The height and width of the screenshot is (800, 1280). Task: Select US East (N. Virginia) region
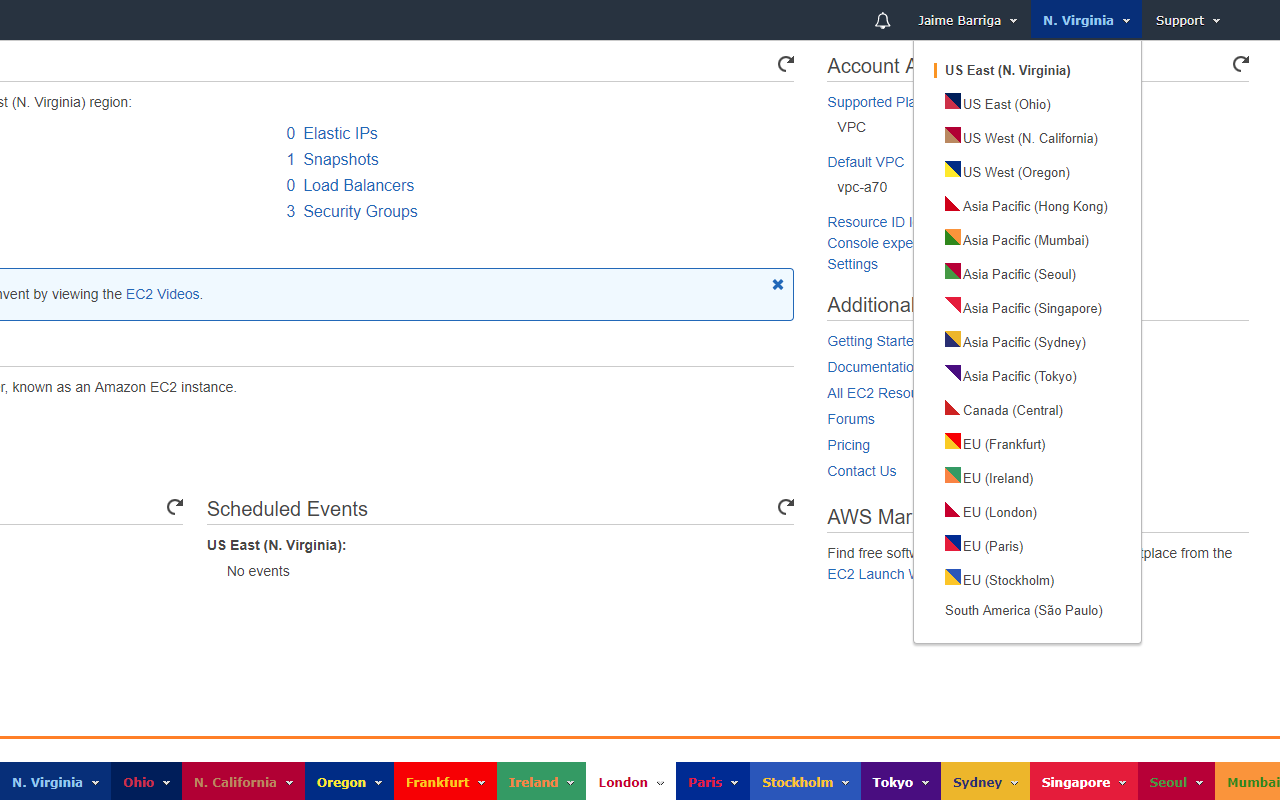tap(1007, 70)
